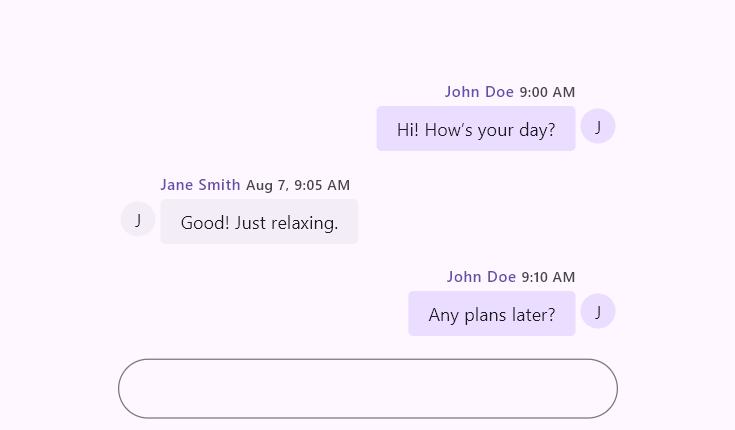Click "Aug 7," date text next to Jane Smith

click(x=266, y=186)
